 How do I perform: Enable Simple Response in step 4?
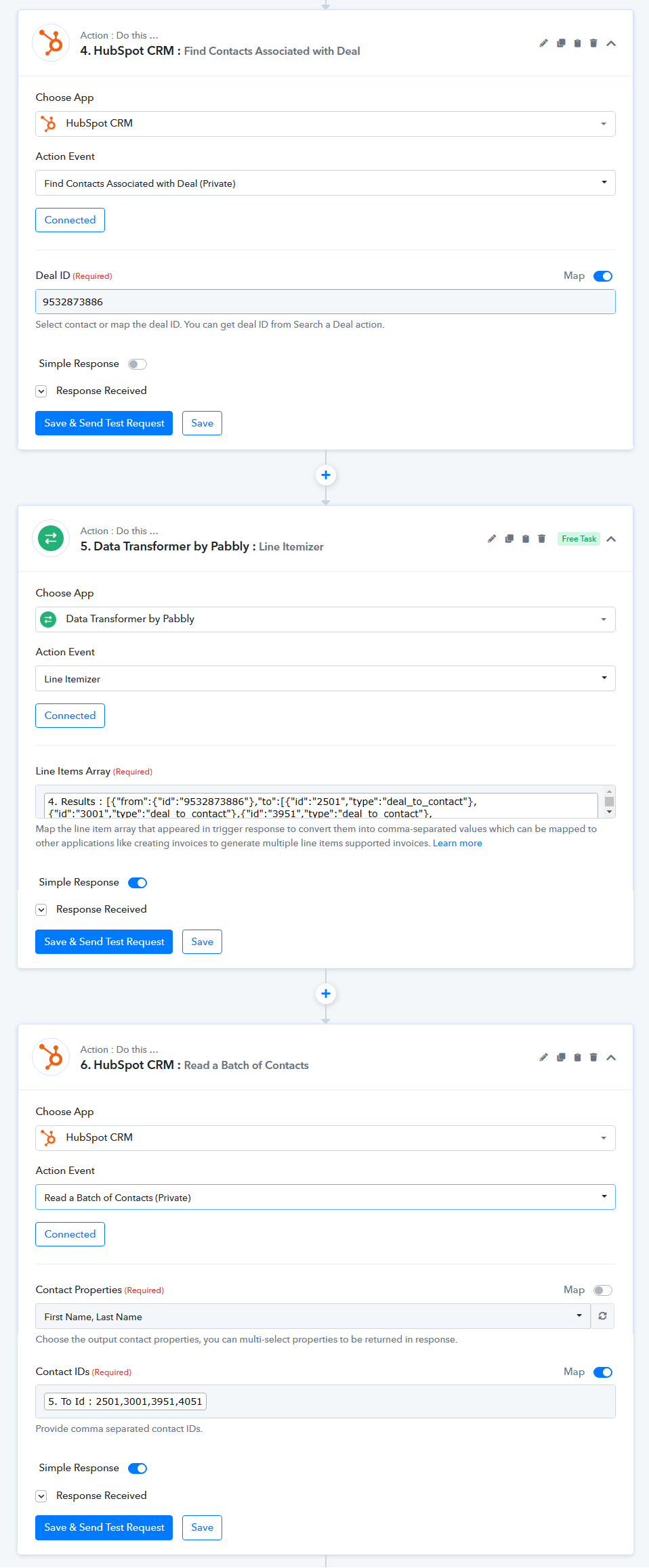[x=138, y=364]
